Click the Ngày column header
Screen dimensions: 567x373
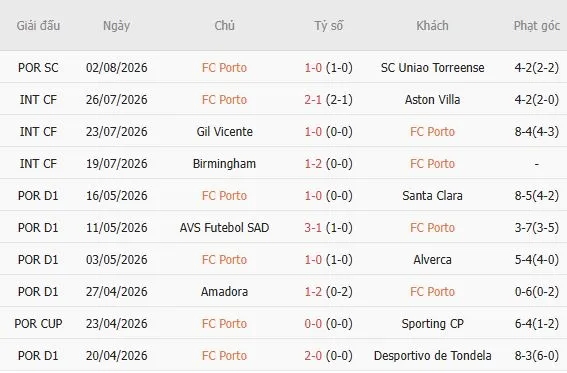[x=116, y=26]
